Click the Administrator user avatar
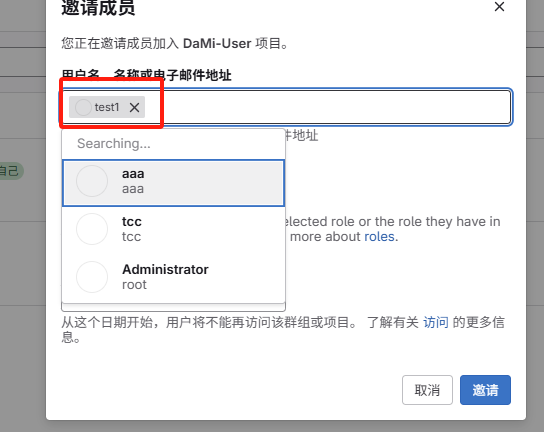 point(92,277)
